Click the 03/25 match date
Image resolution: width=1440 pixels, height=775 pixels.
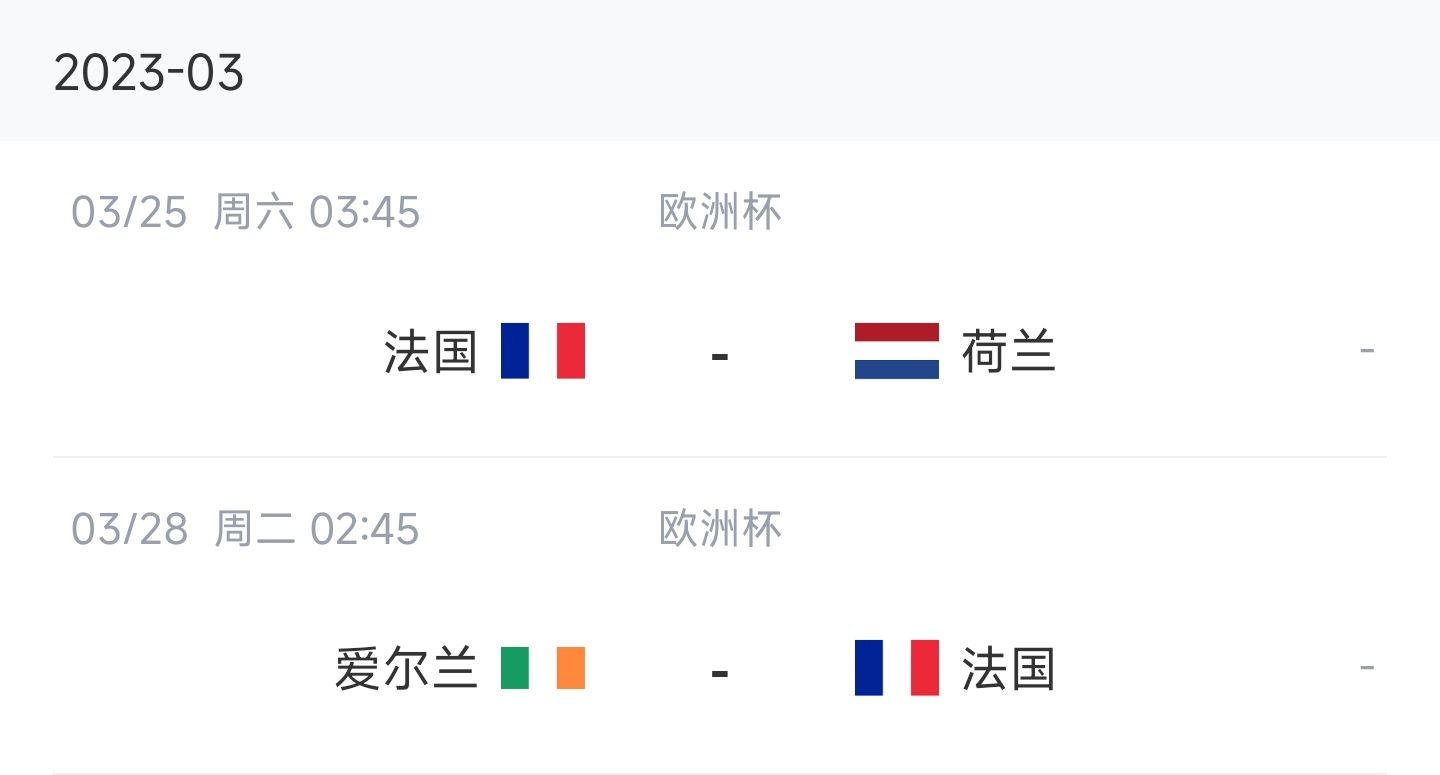click(129, 213)
